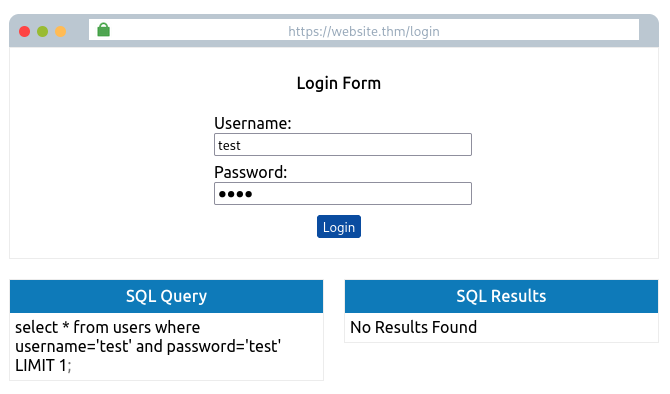This screenshot has height=394, width=670.
Task: Click the Username: label
Action: 253,123
